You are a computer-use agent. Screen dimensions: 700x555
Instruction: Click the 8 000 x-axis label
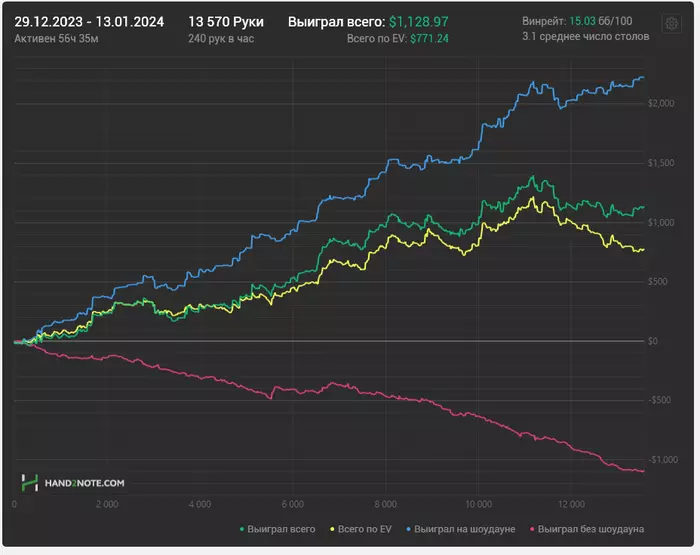pyautogui.click(x=385, y=504)
